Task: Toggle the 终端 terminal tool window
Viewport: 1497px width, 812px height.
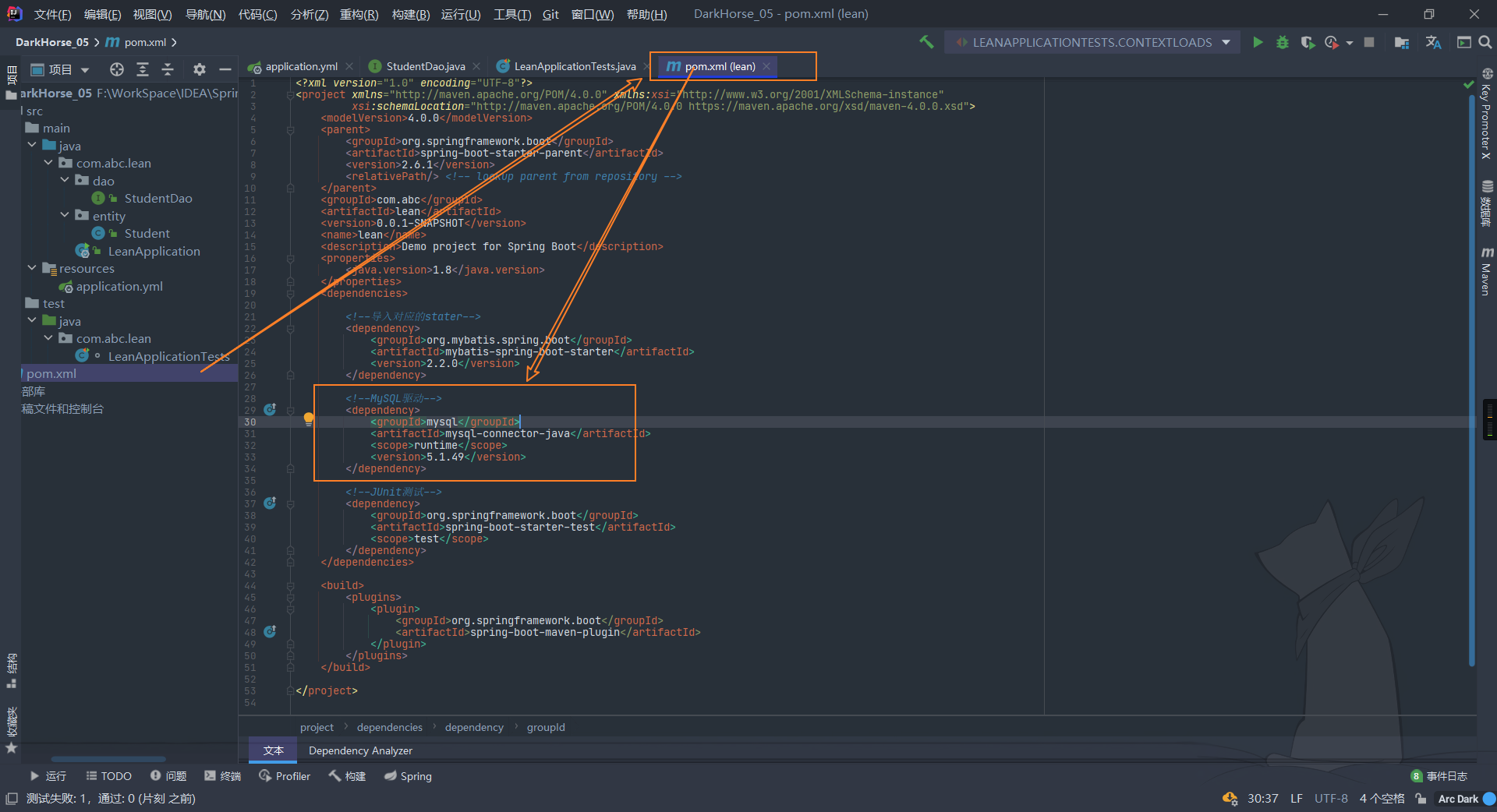Action: pos(223,775)
